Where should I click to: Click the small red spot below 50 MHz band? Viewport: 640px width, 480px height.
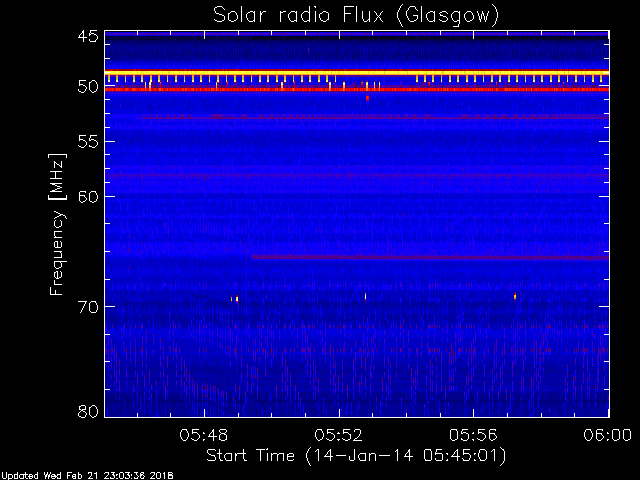pyautogui.click(x=367, y=98)
